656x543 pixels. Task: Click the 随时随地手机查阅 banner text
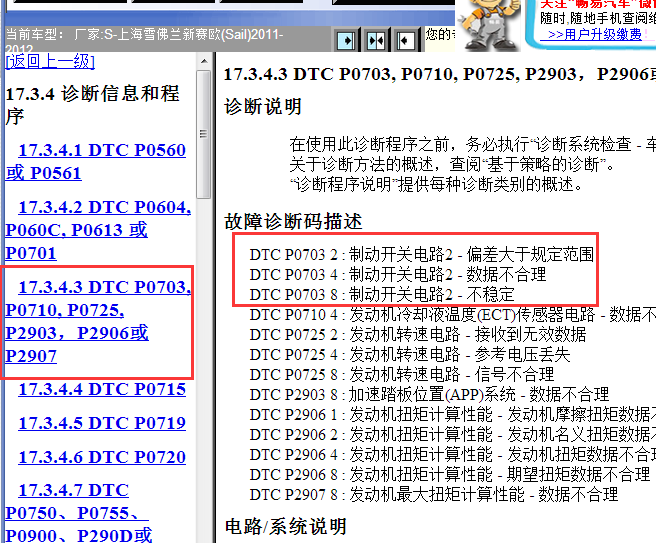(598, 18)
